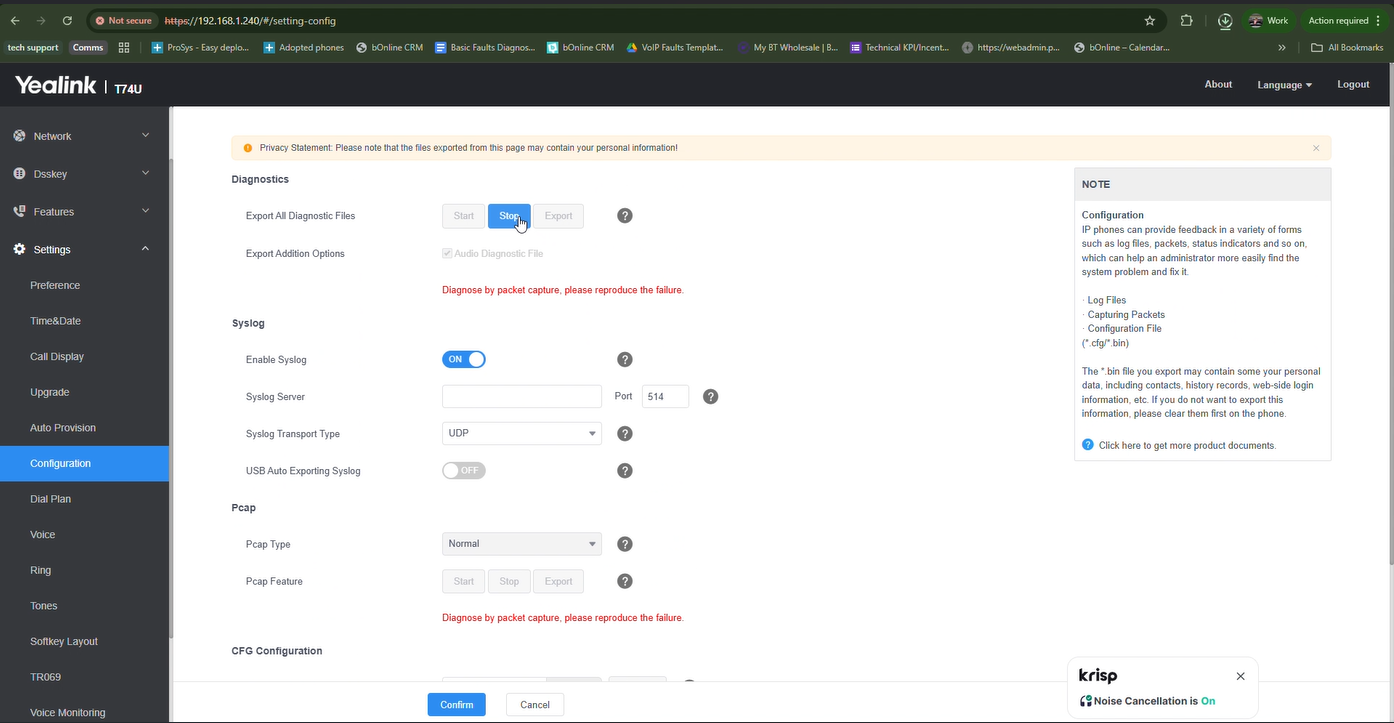Open the Language dropdown in header
The image size is (1394, 723).
click(1285, 85)
